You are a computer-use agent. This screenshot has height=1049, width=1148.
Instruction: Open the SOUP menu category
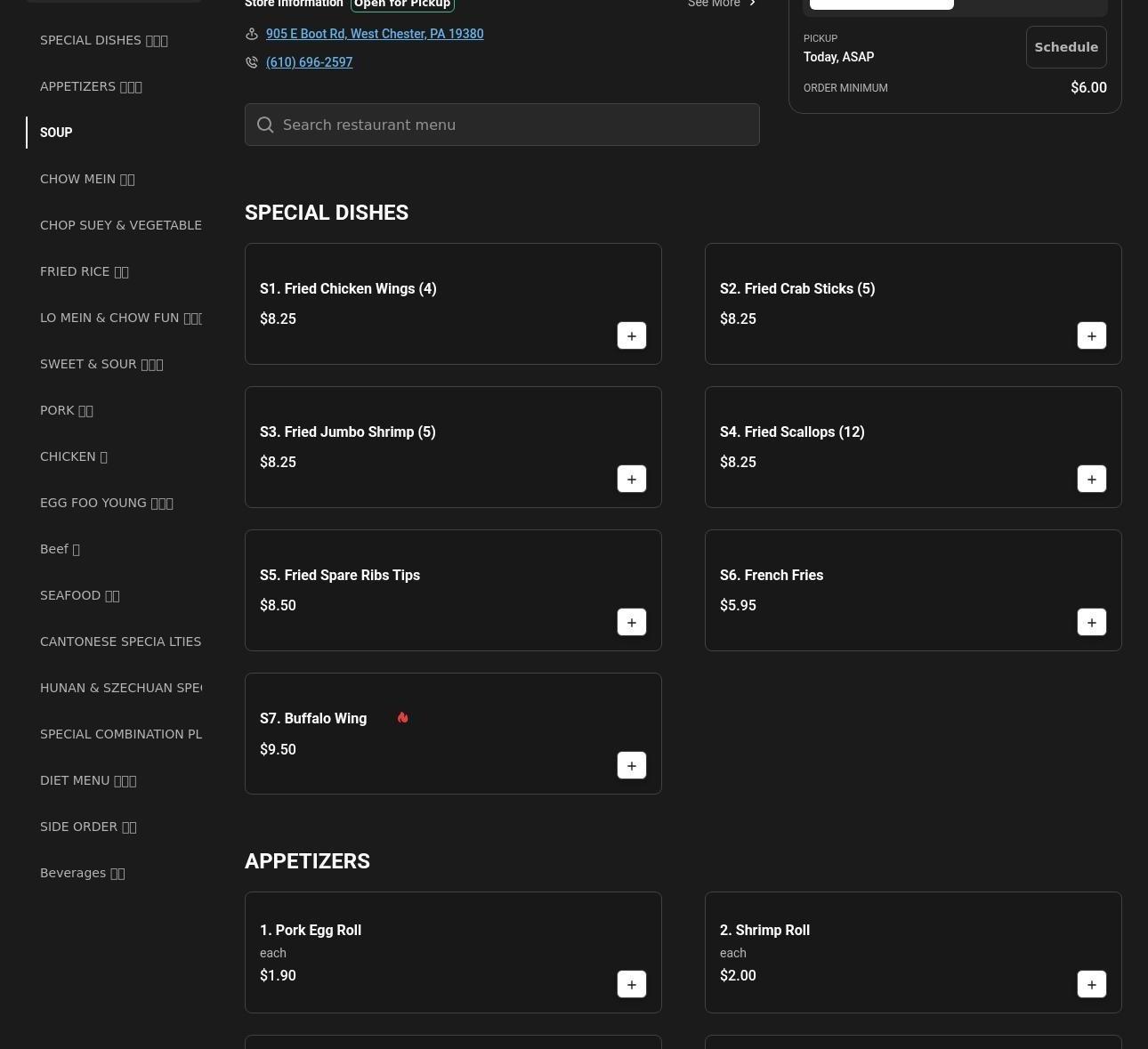pyautogui.click(x=56, y=133)
